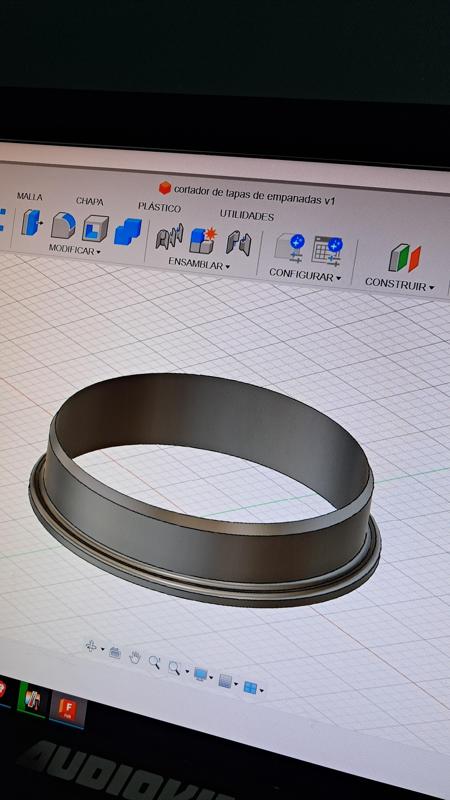Click the Zoom window/fit icon

pyautogui.click(x=174, y=667)
